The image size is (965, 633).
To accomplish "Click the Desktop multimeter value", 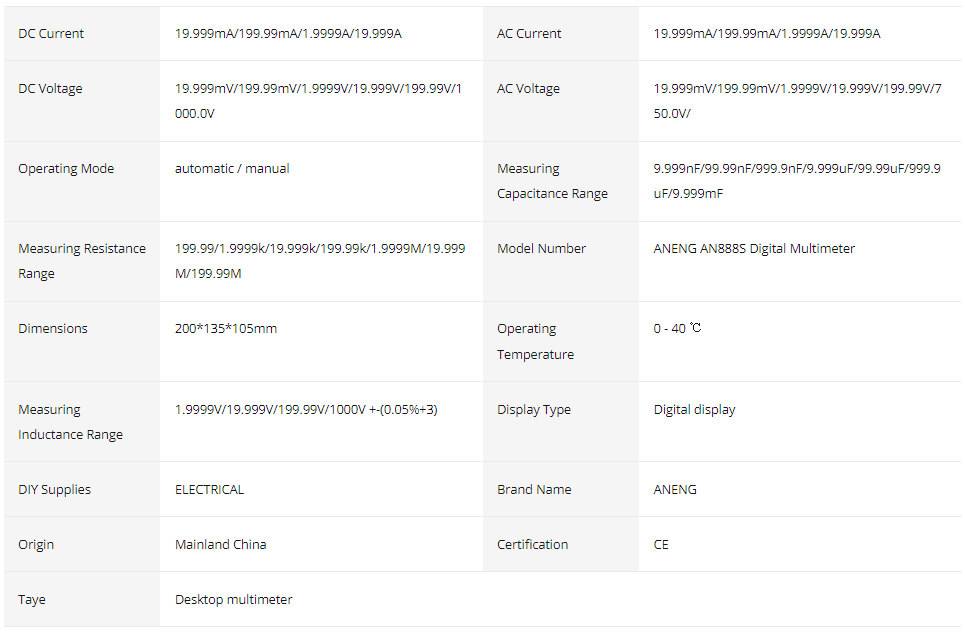I will [233, 600].
